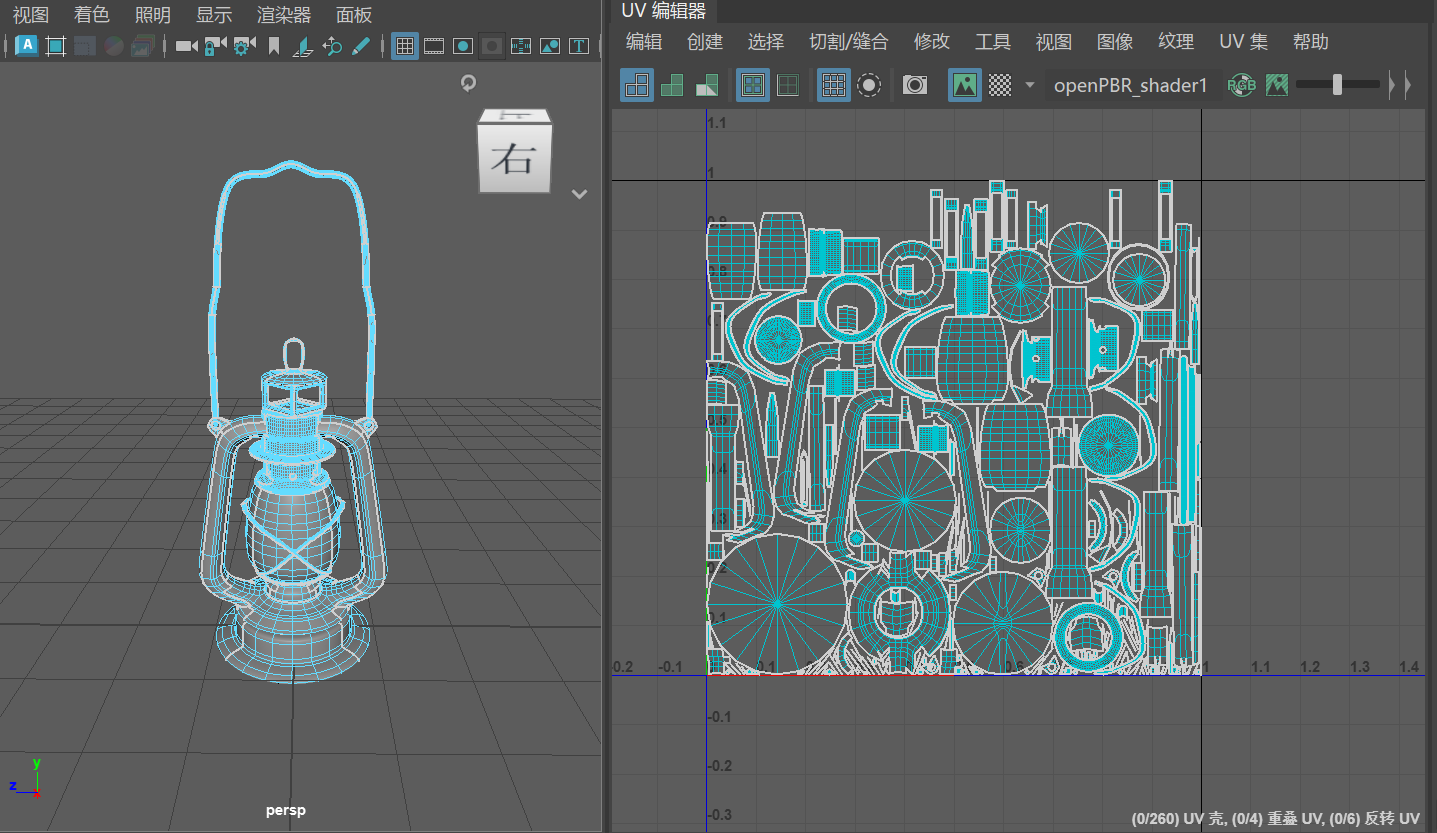
Task: Toggle the checkerboard texture in UV editor
Action: click(1000, 85)
